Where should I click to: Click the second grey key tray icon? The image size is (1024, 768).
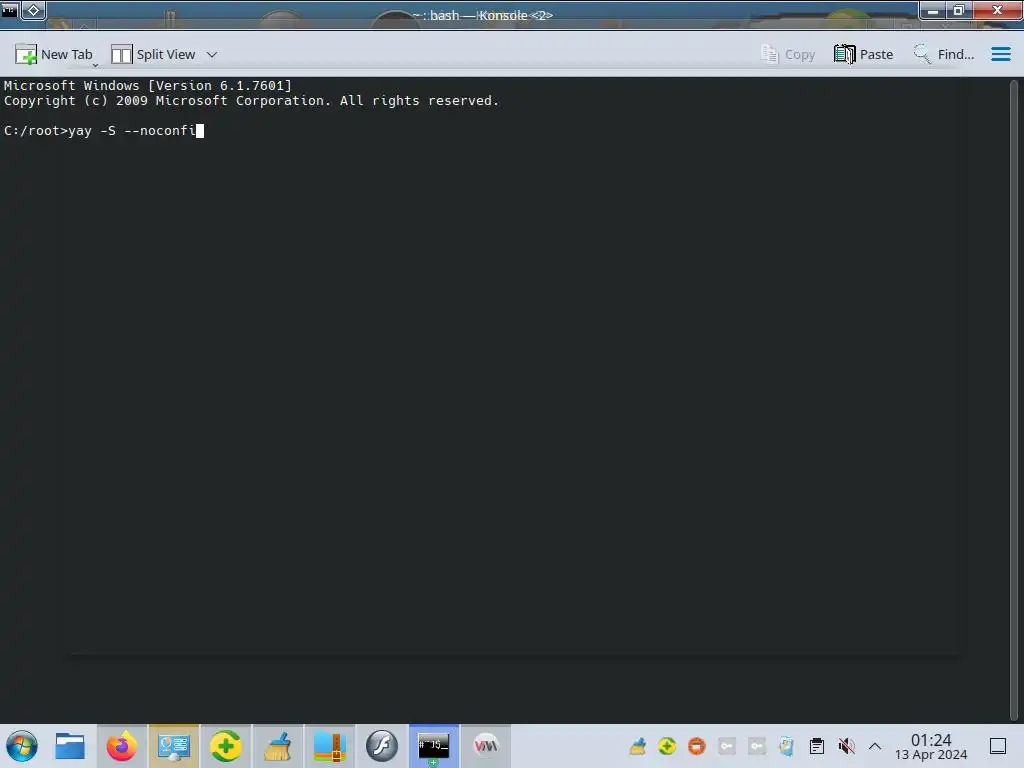pos(756,746)
